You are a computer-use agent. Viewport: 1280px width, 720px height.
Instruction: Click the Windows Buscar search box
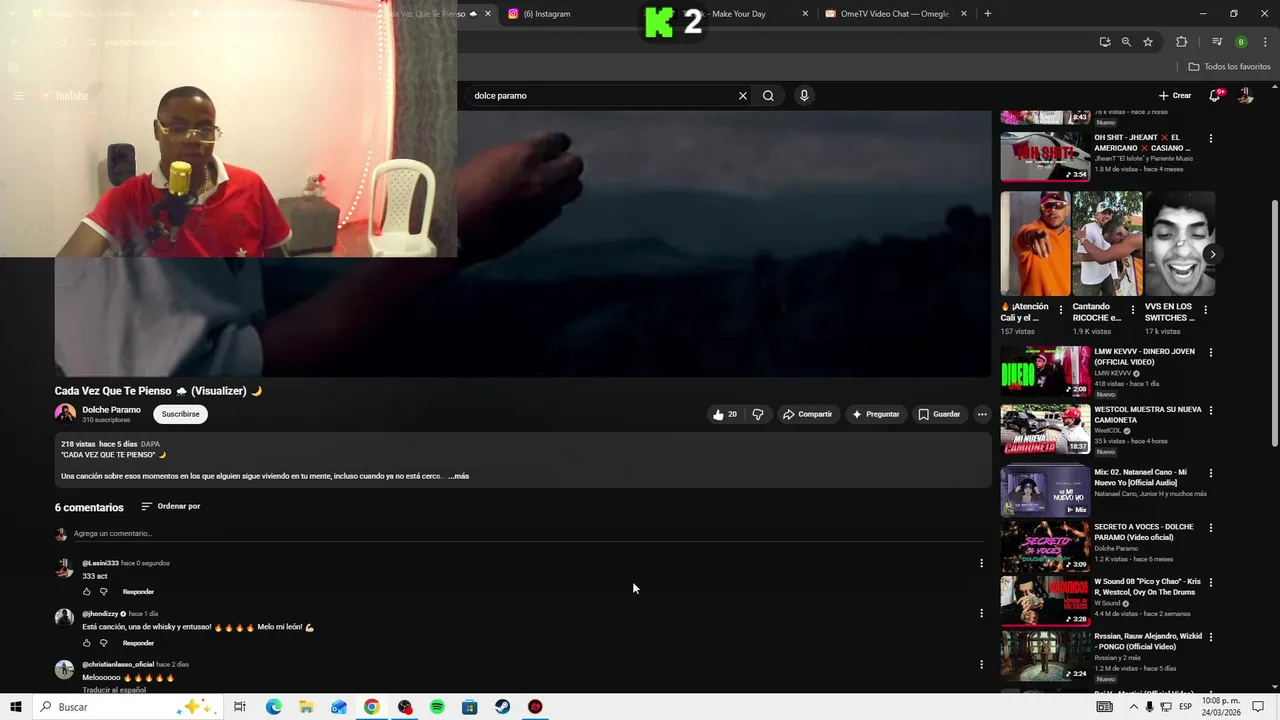point(128,707)
